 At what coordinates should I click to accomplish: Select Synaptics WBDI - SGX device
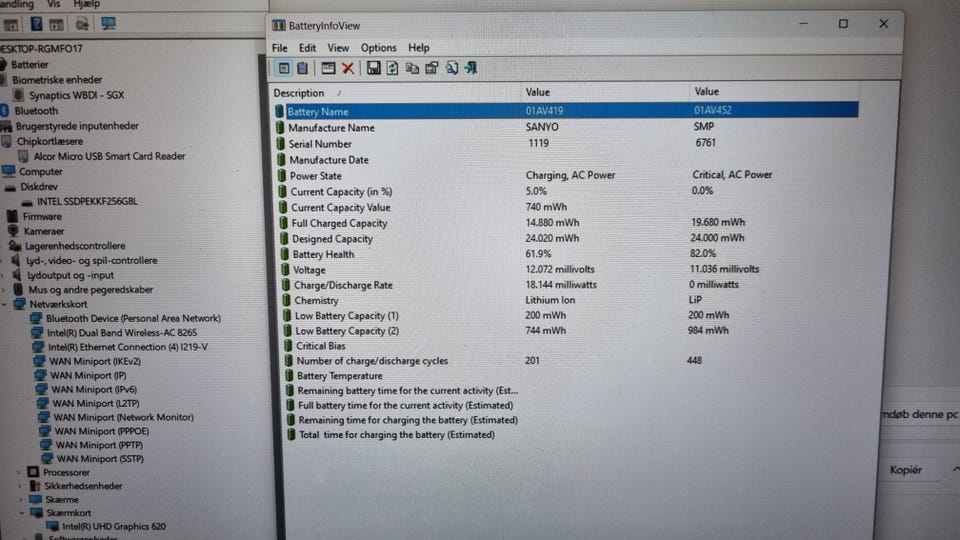point(77,95)
